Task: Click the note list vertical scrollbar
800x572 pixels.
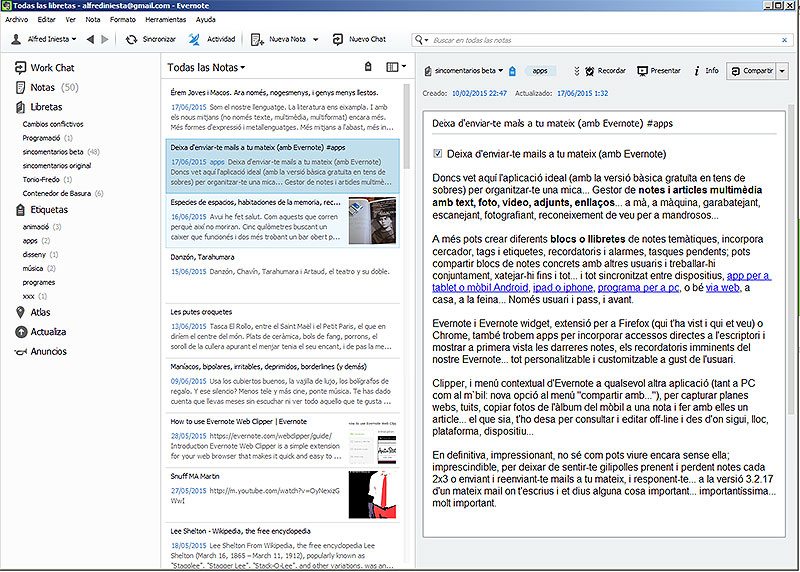Action: (x=406, y=127)
